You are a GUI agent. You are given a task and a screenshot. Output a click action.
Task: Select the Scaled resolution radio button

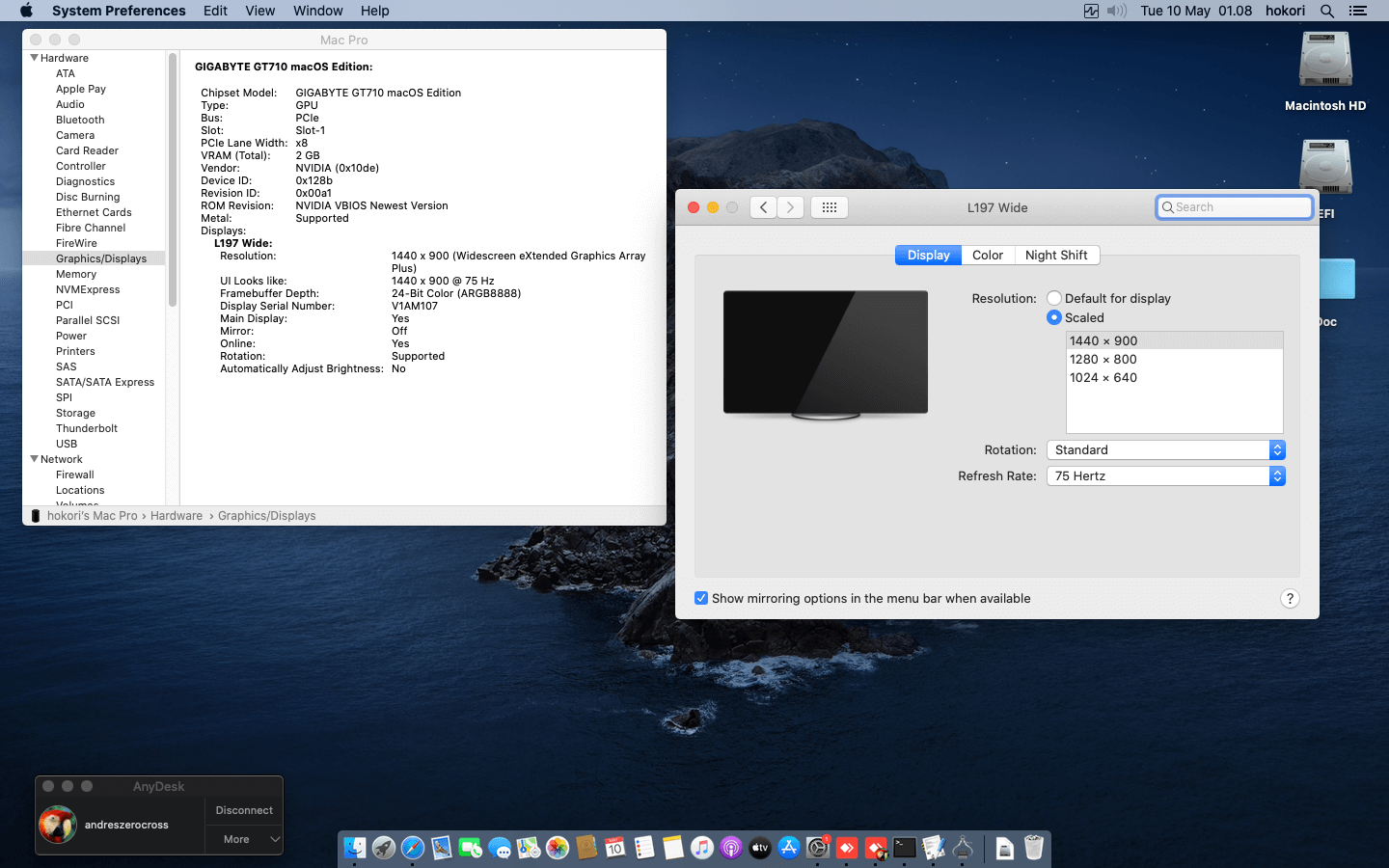pyautogui.click(x=1054, y=318)
